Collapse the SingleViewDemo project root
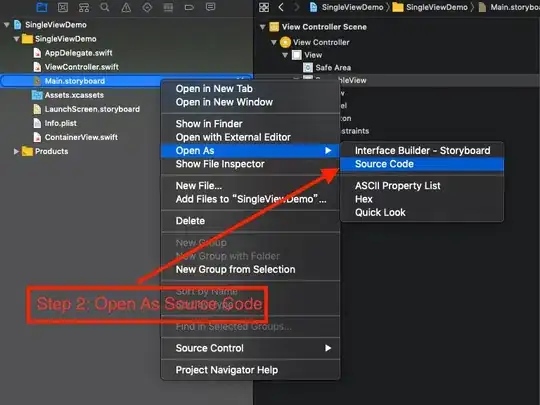This screenshot has height=405, width=540. 7,25
